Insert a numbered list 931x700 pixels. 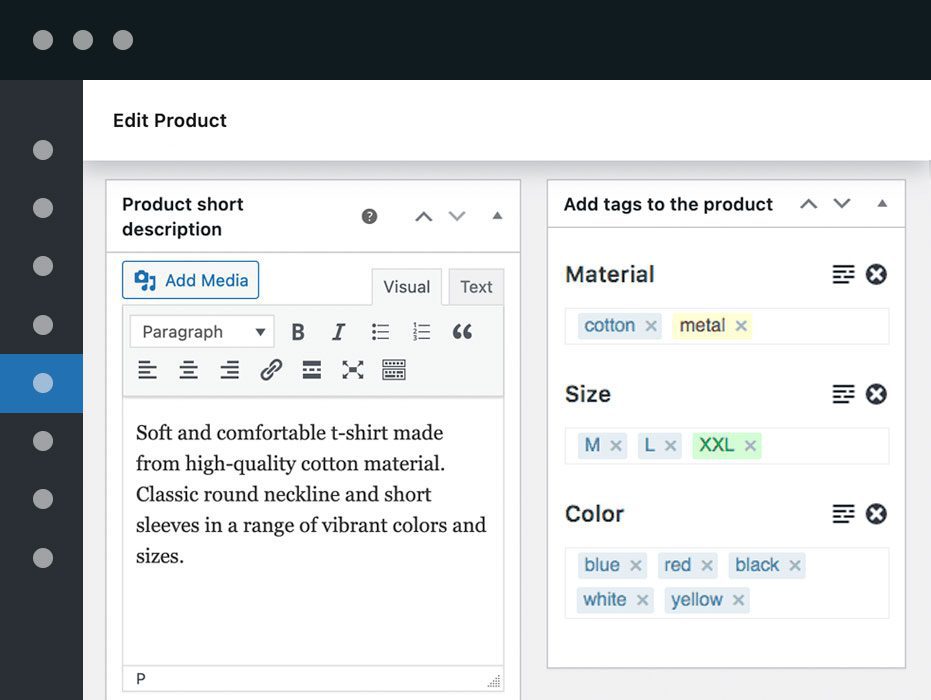(421, 332)
